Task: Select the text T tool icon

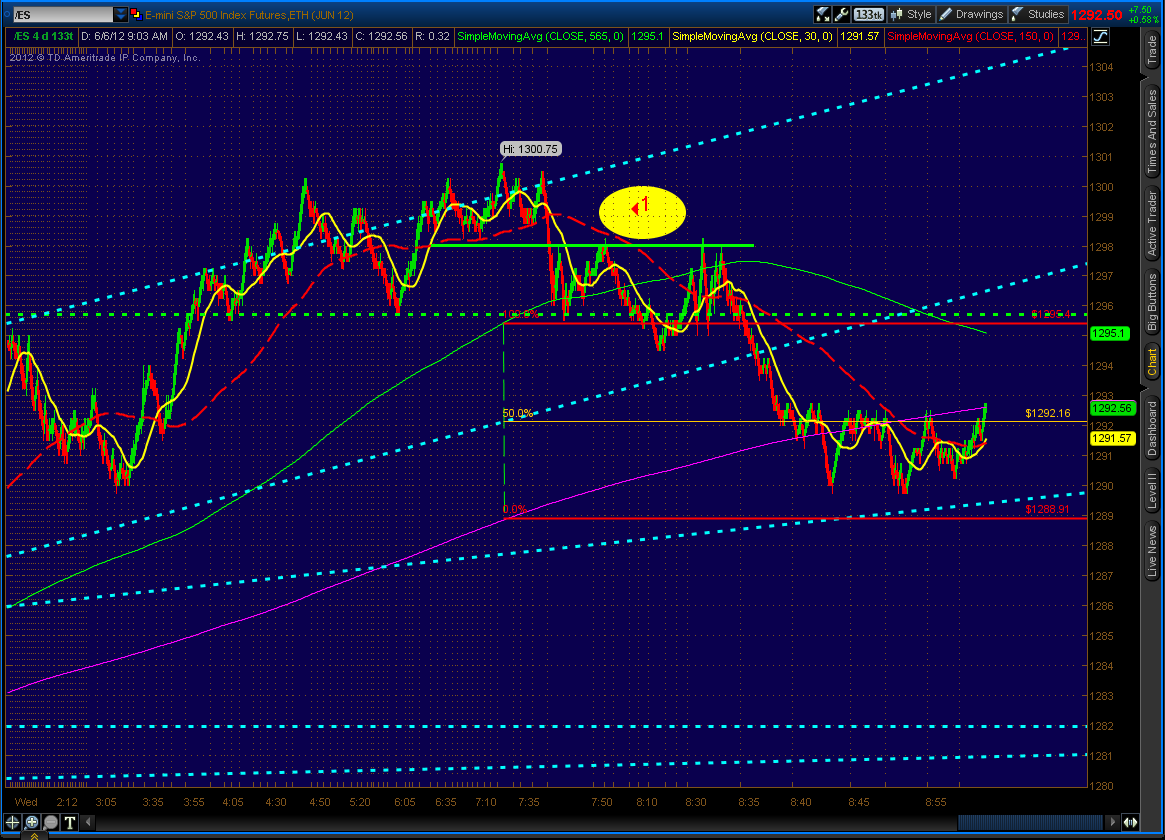Action: coord(70,822)
